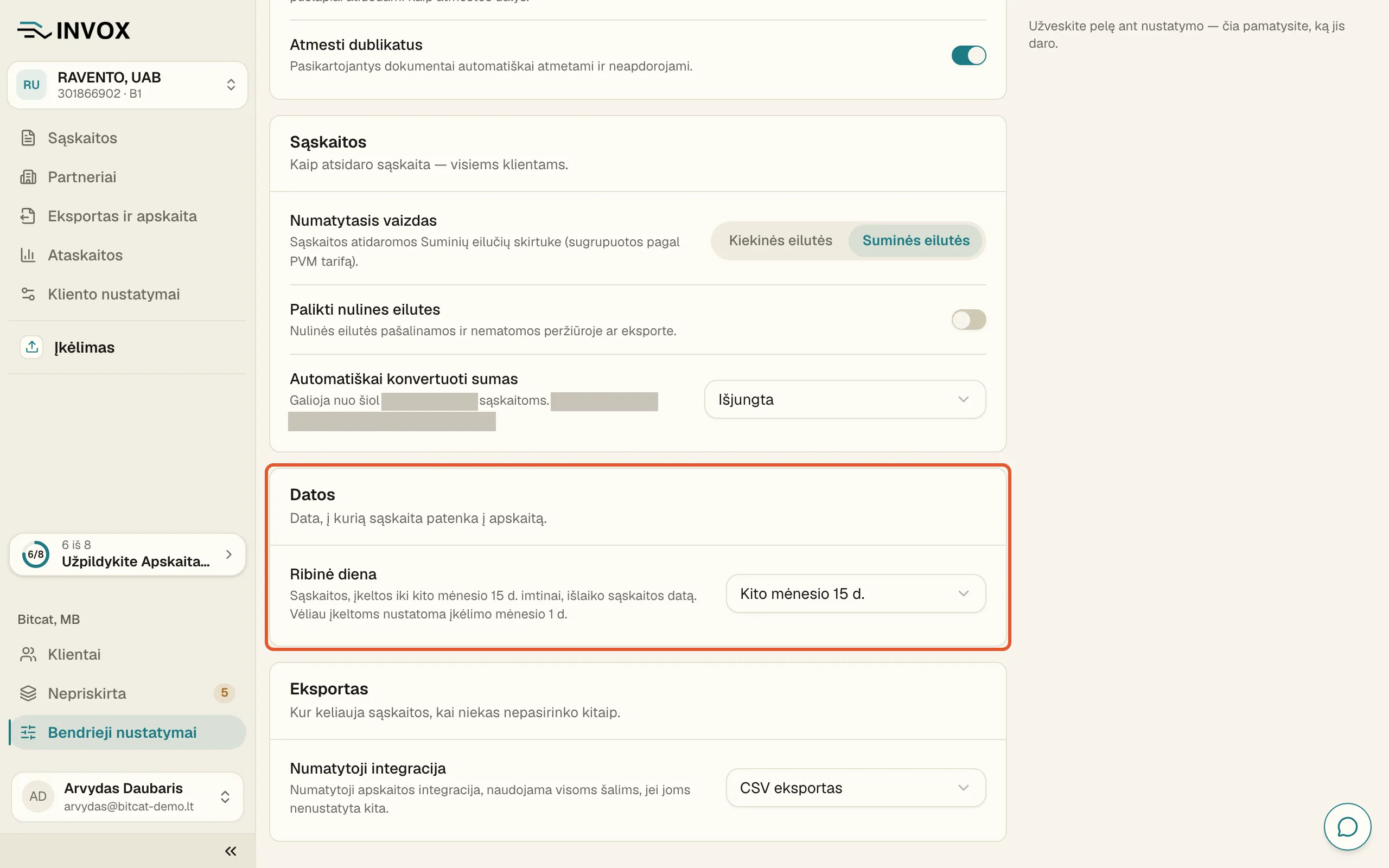Viewport: 1389px width, 868px height.
Task: Select Kiekinės eilutės view option
Action: point(780,240)
